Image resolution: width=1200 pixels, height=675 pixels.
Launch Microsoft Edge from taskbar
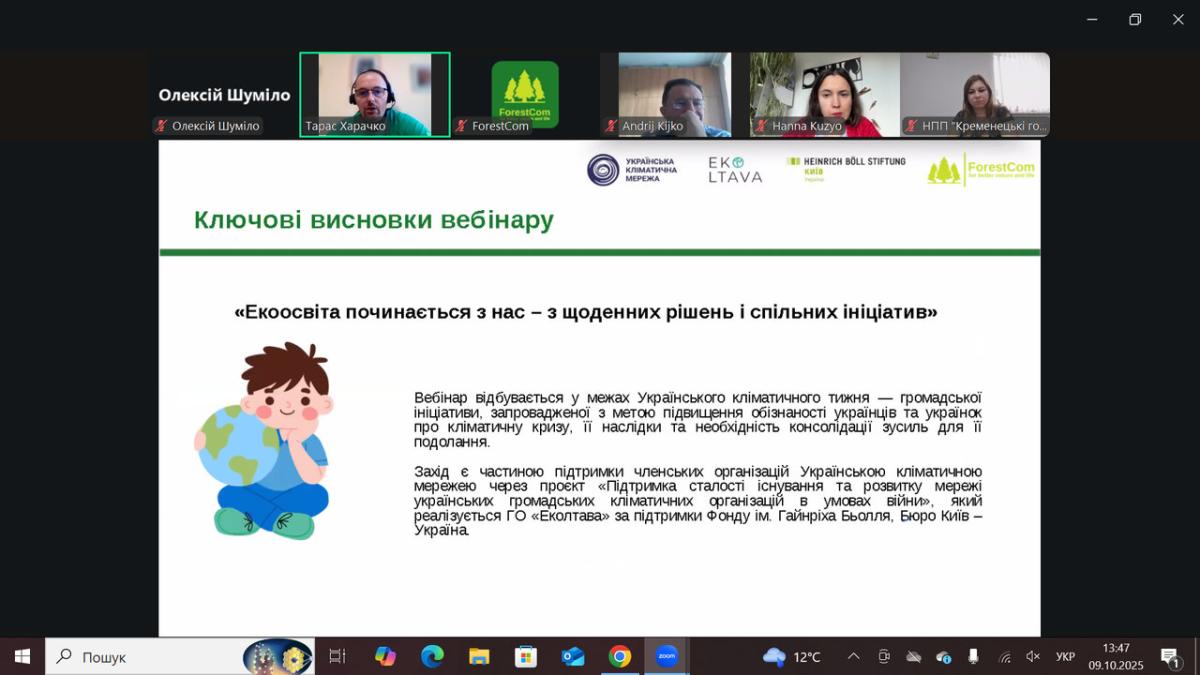(432, 656)
